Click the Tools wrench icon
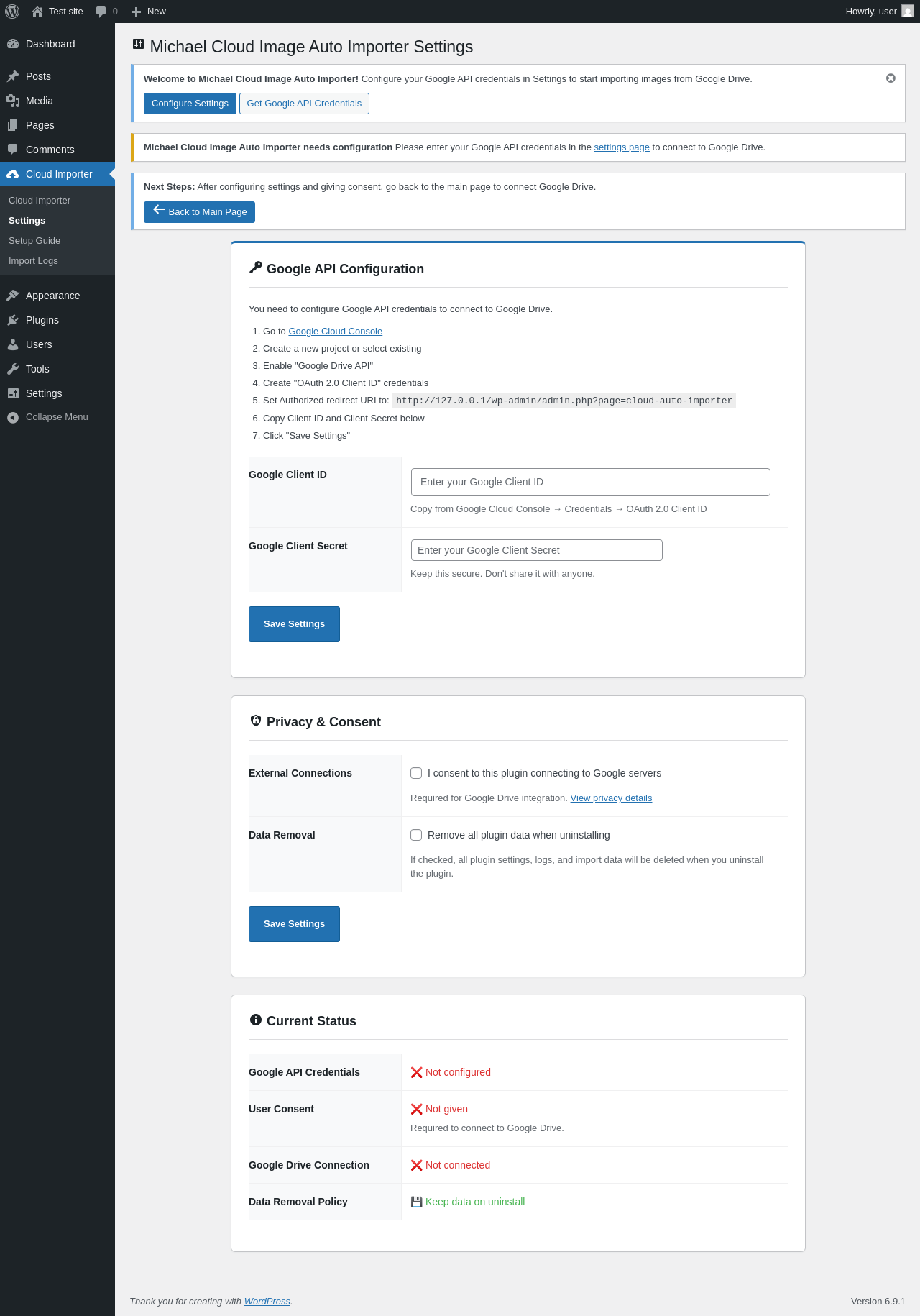Screen dimensions: 920x1316 pyautogui.click(x=13, y=369)
